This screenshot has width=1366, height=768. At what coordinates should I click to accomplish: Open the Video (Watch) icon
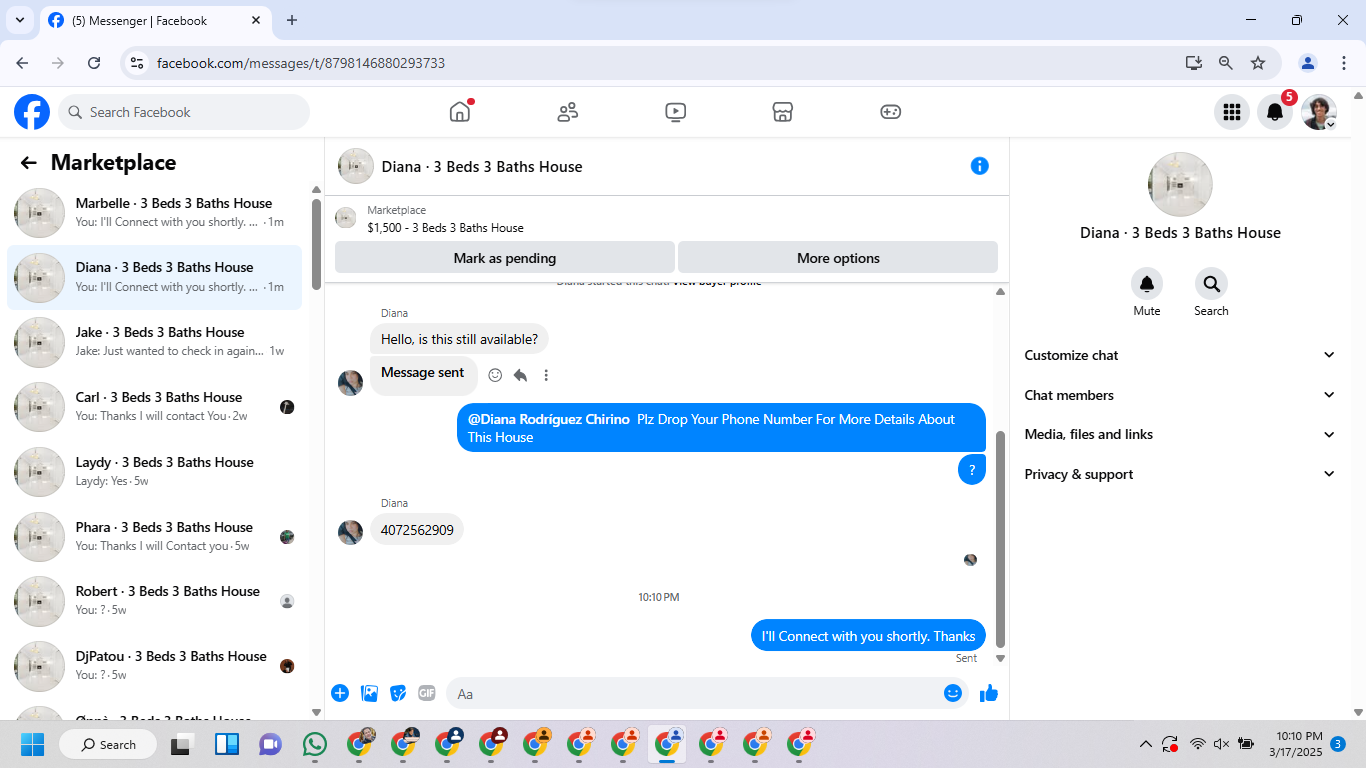tap(676, 112)
